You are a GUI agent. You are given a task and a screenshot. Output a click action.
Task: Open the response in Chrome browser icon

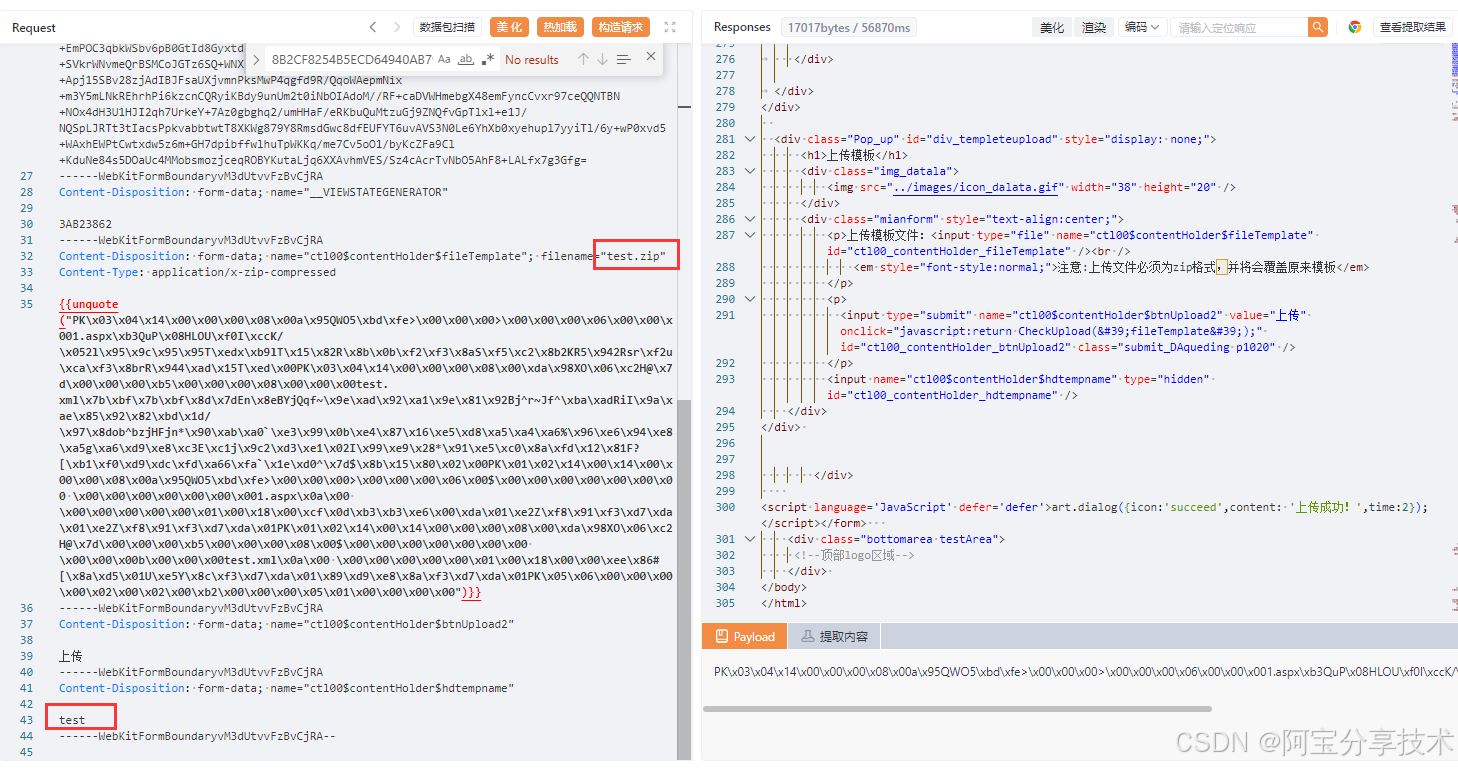point(1355,27)
